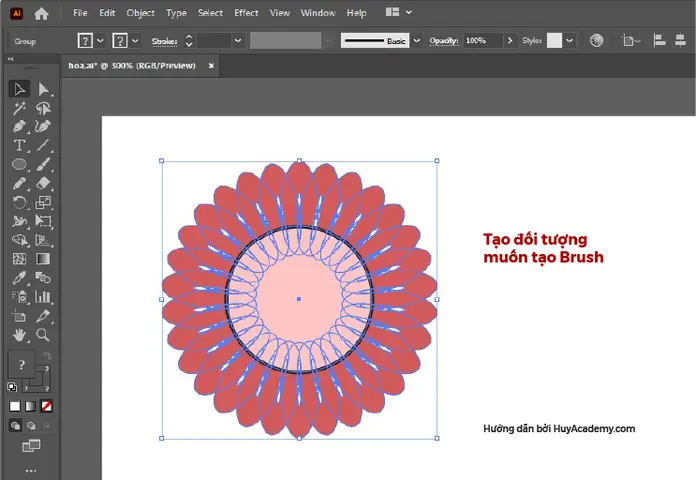The image size is (696, 480).
Task: Select the Direct Selection tool
Action: (43, 89)
